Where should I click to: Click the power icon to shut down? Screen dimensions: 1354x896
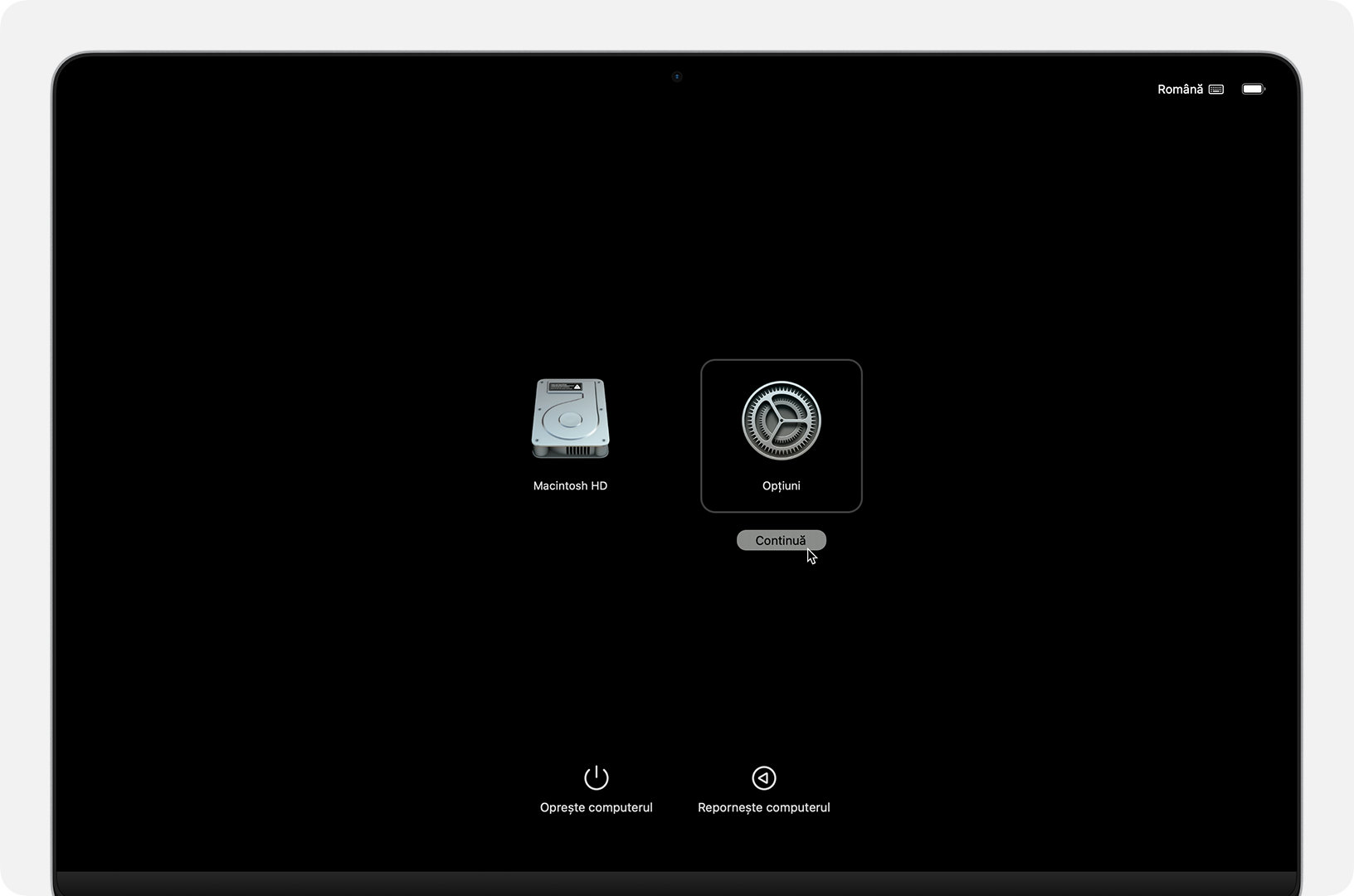(596, 777)
